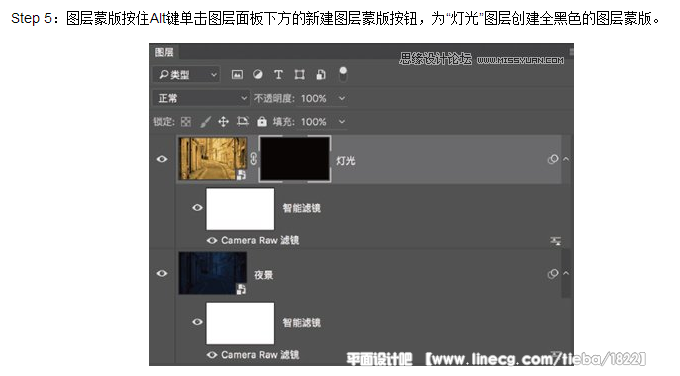This screenshot has height=376, width=680.
Task: Open the 正常 blend mode dropdown
Action: click(x=201, y=98)
